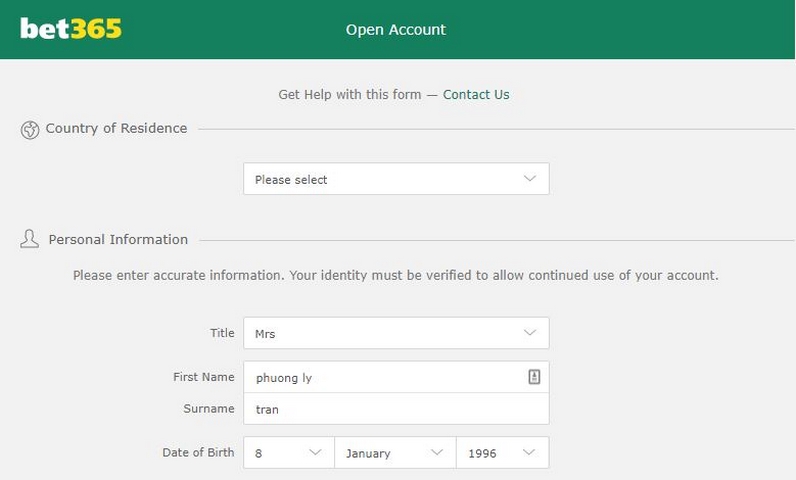Click the 'Open Account' header title

coord(396,29)
